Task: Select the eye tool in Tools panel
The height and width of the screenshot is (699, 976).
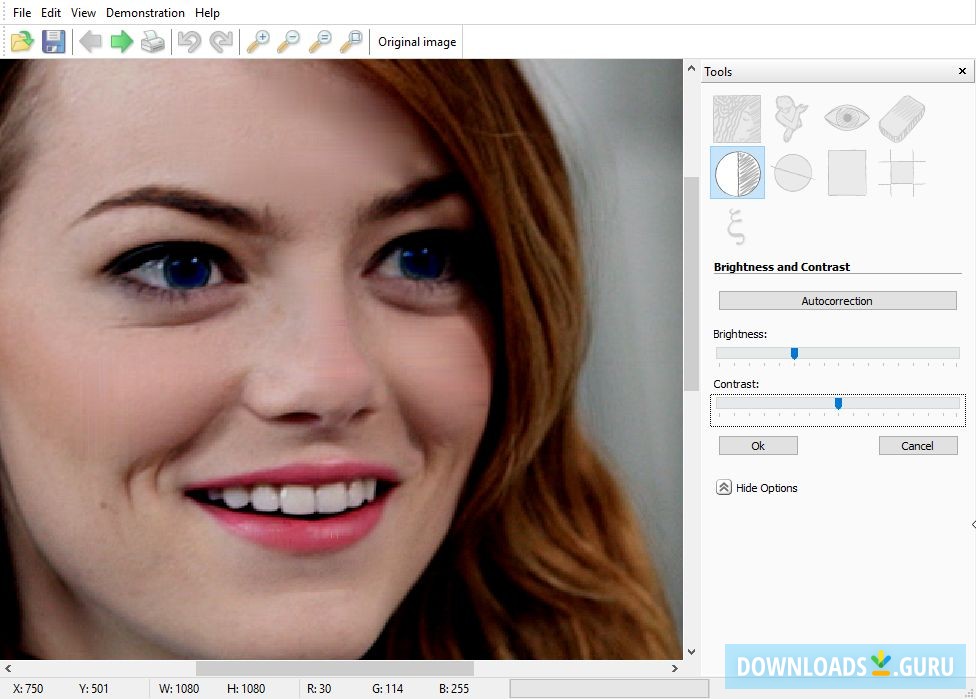Action: [846, 118]
